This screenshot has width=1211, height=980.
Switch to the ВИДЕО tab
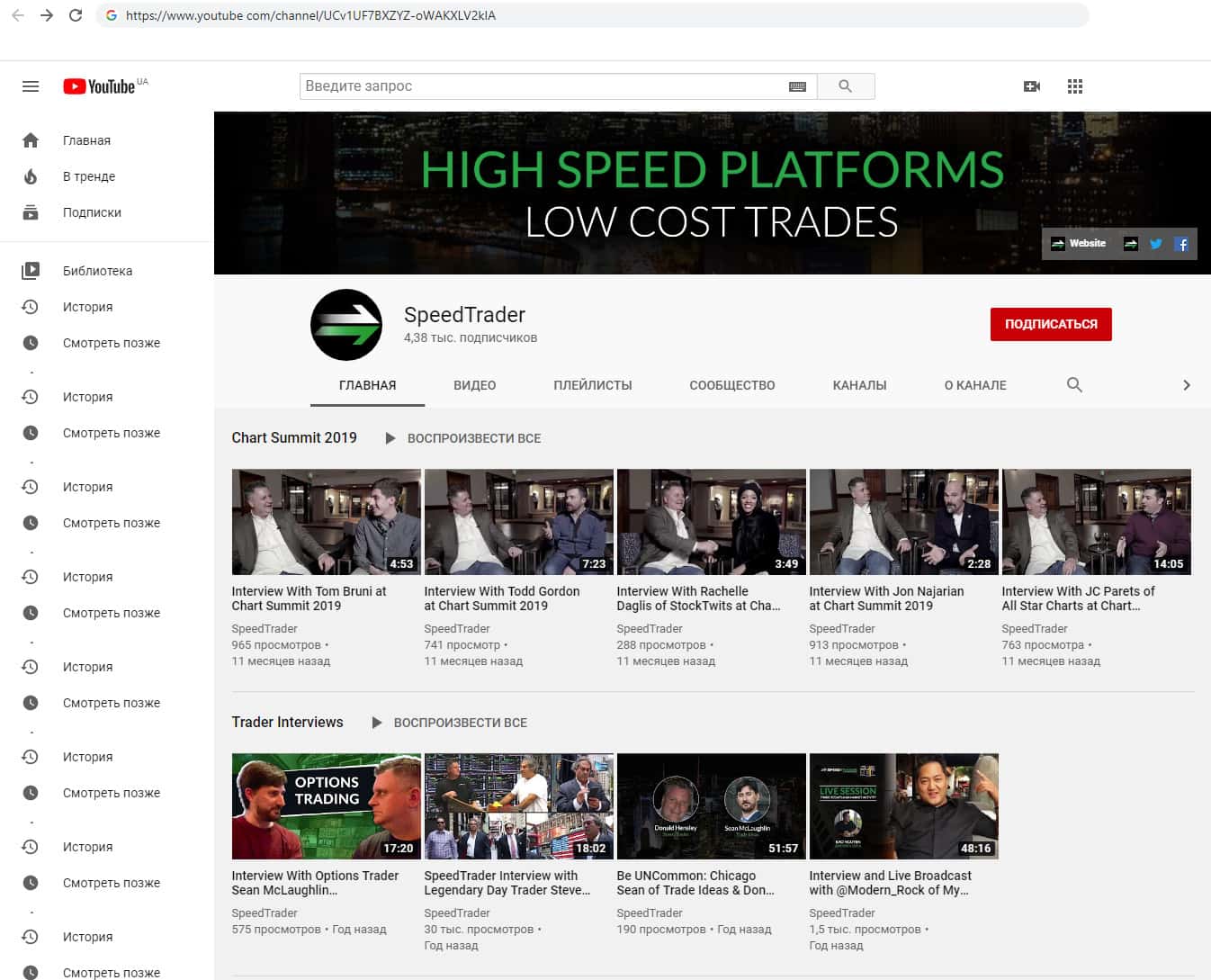coord(474,385)
